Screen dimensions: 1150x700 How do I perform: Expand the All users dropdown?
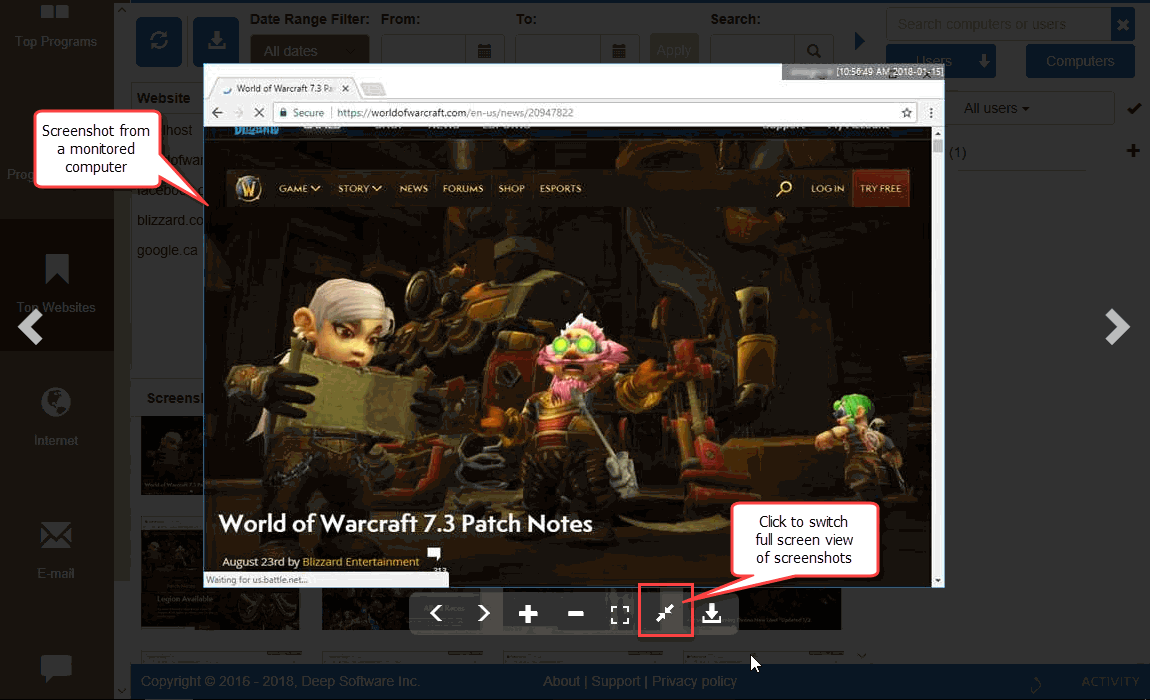(x=997, y=109)
